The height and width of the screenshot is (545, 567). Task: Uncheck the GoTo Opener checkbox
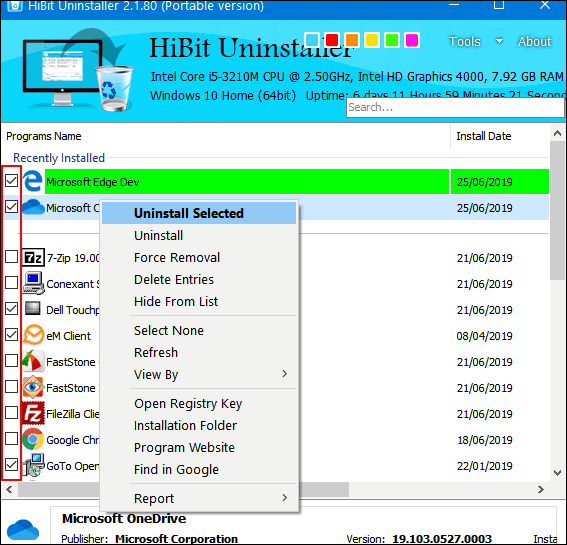tap(12, 464)
